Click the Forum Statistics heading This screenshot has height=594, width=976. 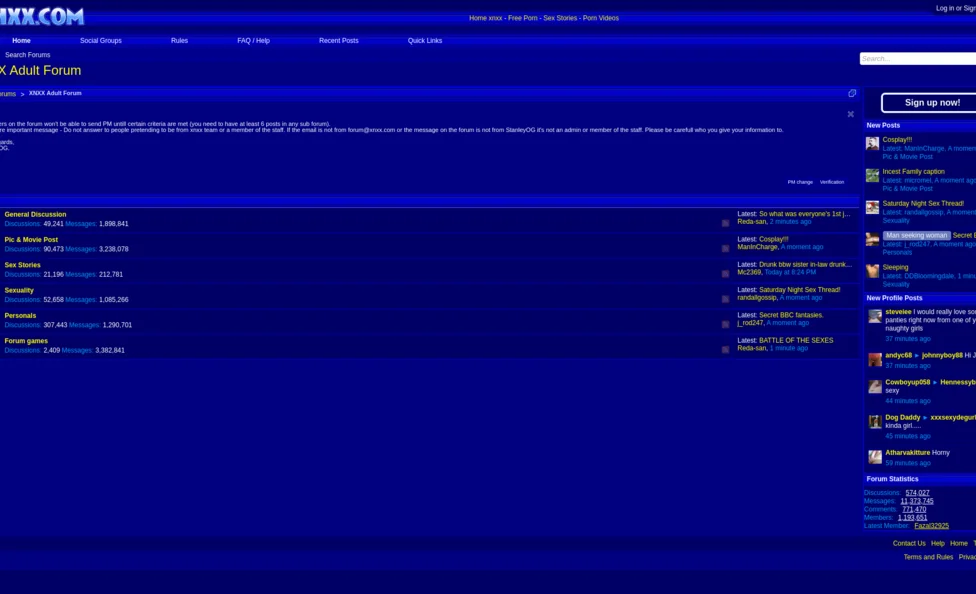coord(892,479)
